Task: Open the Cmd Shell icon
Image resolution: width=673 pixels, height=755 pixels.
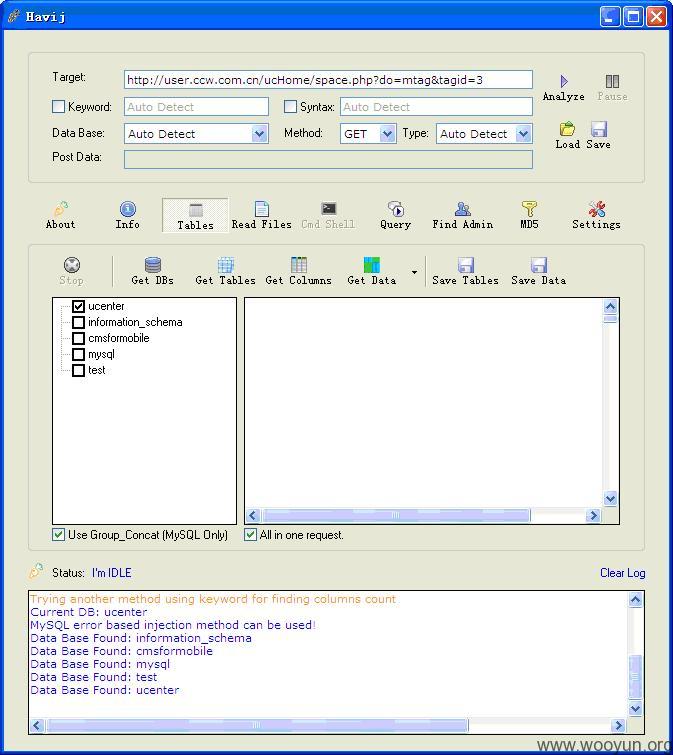Action: [329, 208]
